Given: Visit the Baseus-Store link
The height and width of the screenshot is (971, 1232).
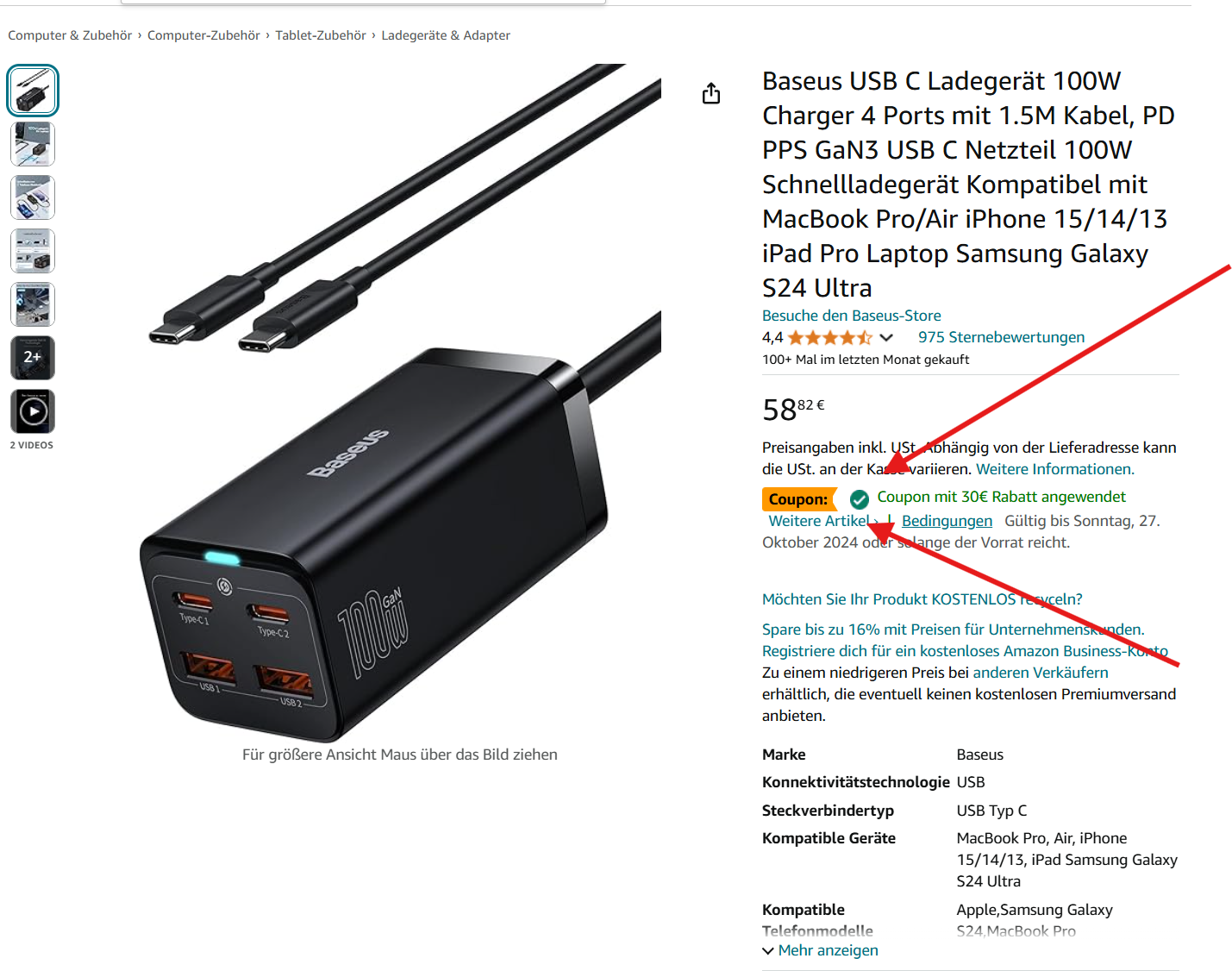Looking at the screenshot, I should click(x=851, y=316).
